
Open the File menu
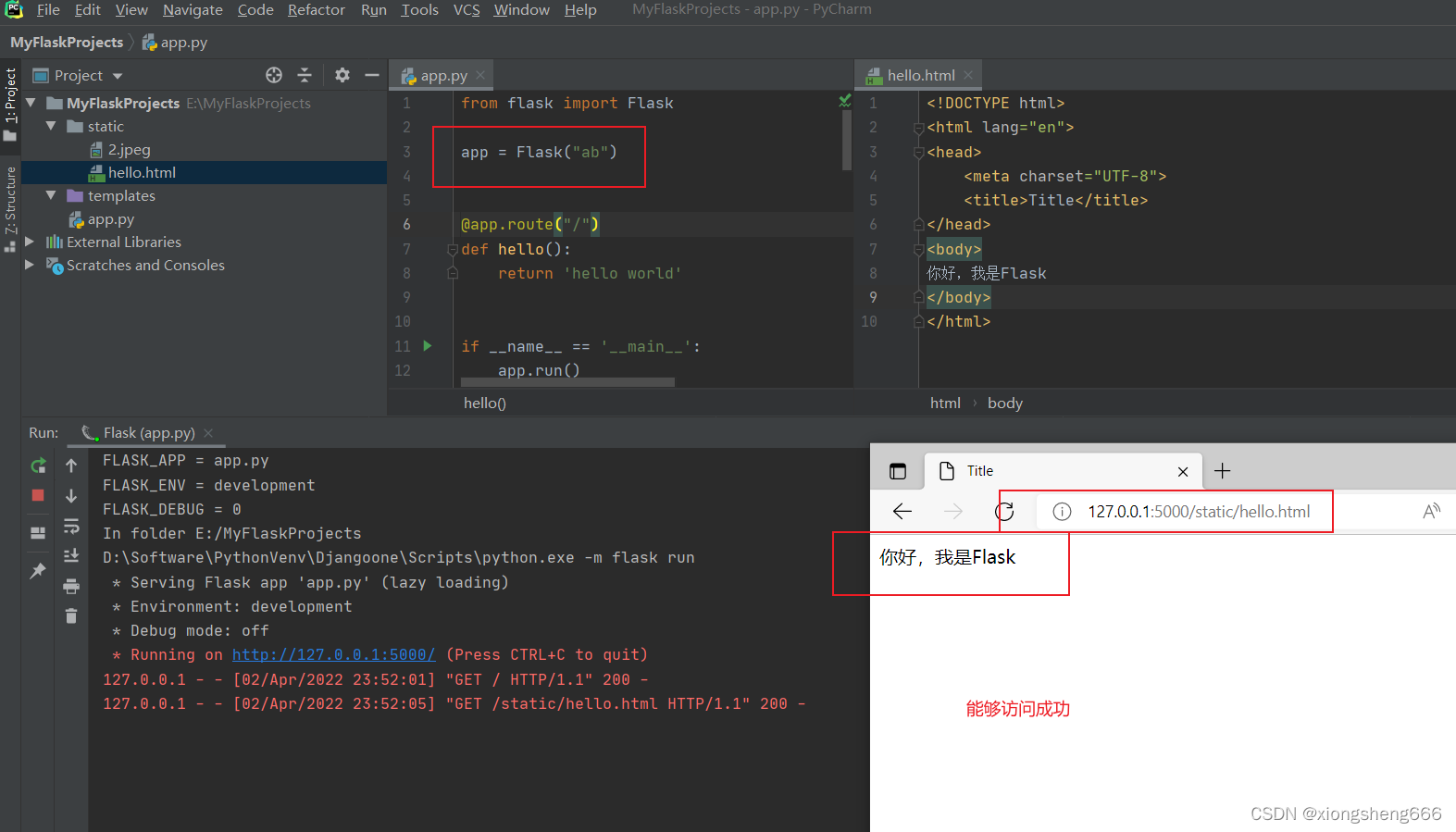[x=48, y=9]
